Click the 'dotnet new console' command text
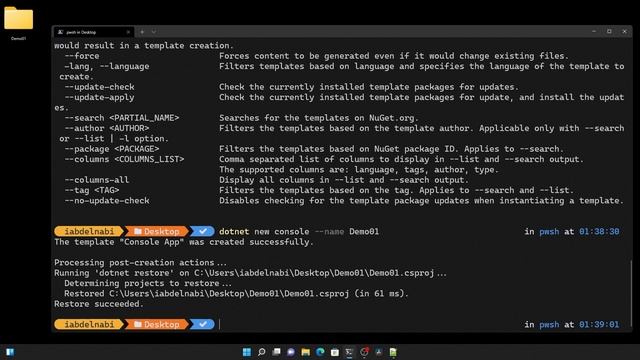This screenshot has width=640, height=360. pyautogui.click(x=264, y=231)
